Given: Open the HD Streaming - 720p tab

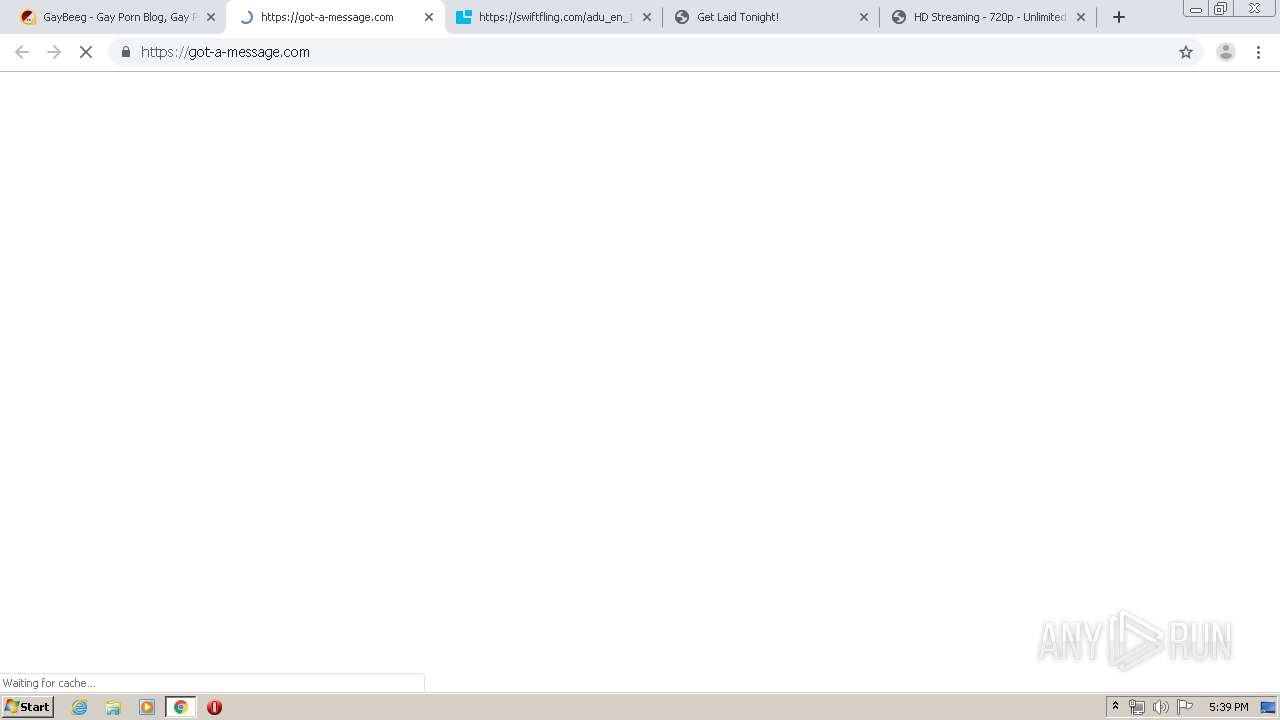Looking at the screenshot, I should point(990,17).
